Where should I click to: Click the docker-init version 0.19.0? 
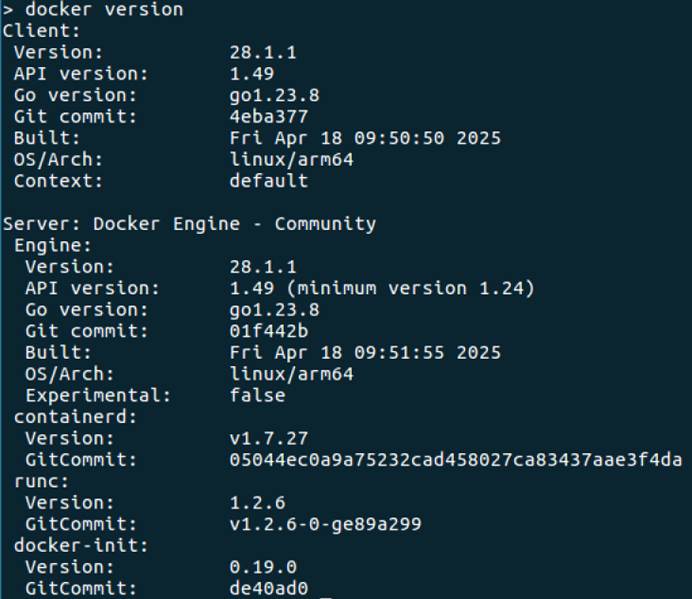coord(263,567)
